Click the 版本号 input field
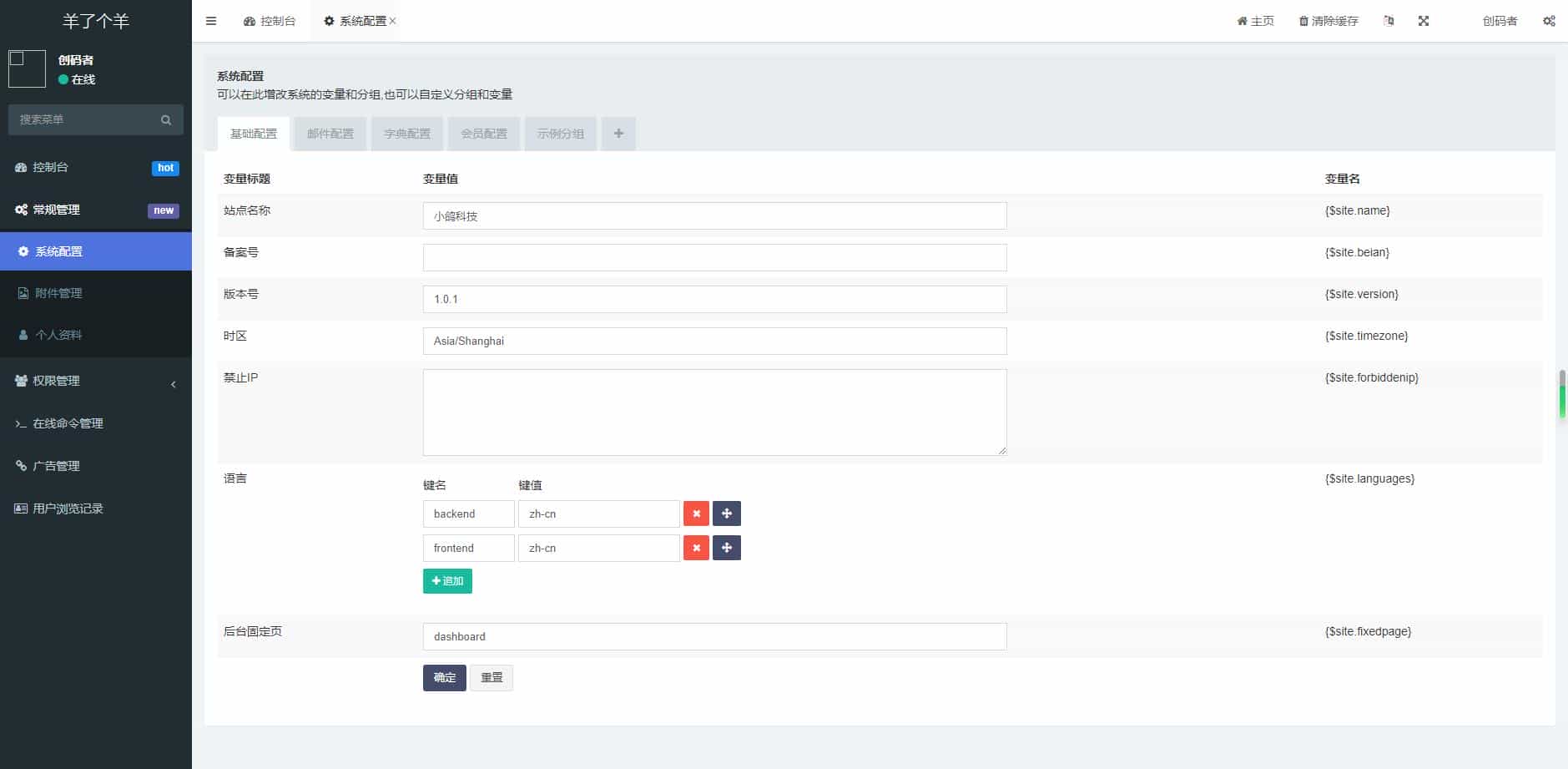 715,299
